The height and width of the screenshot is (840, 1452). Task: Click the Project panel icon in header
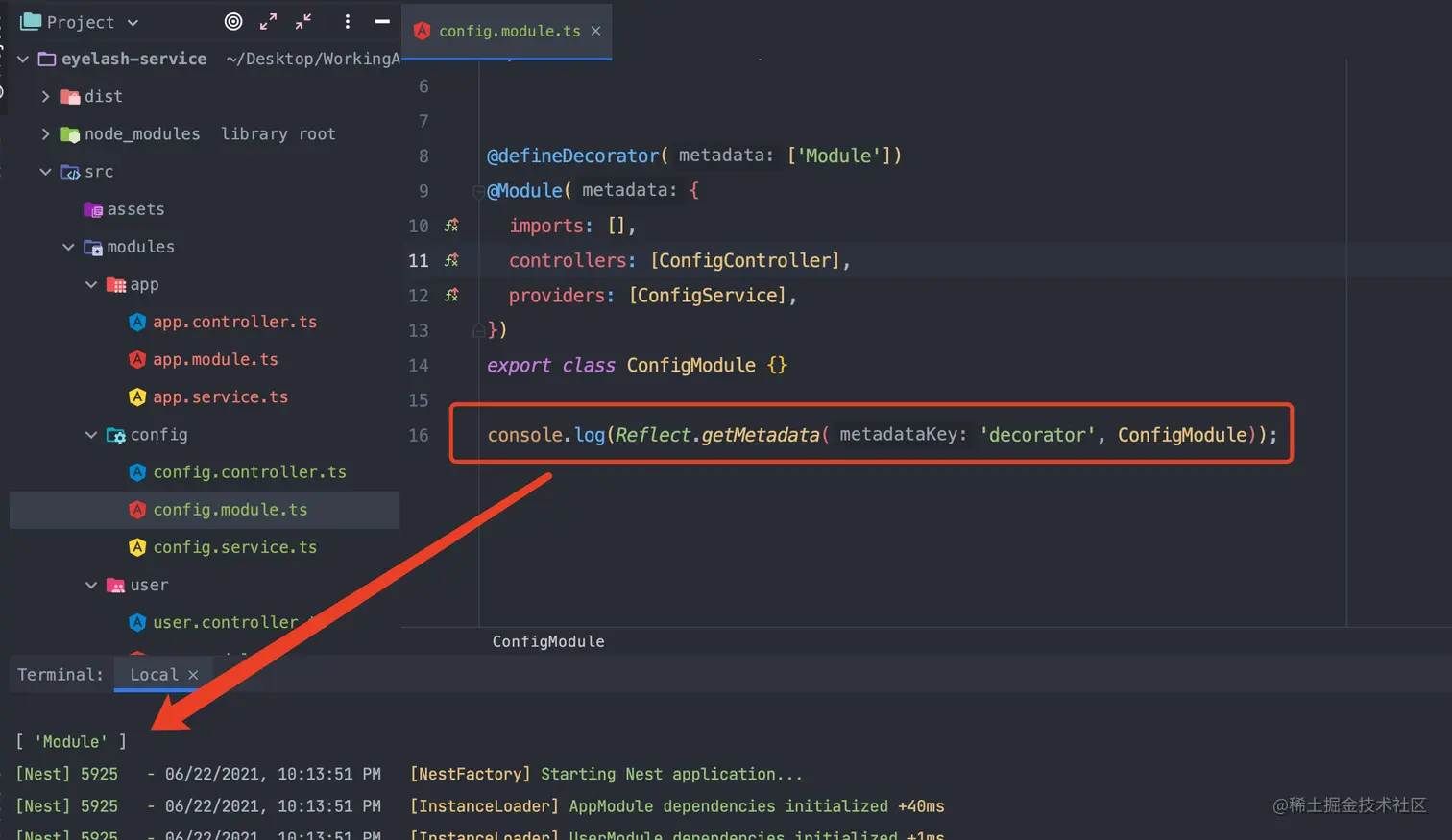[x=31, y=21]
